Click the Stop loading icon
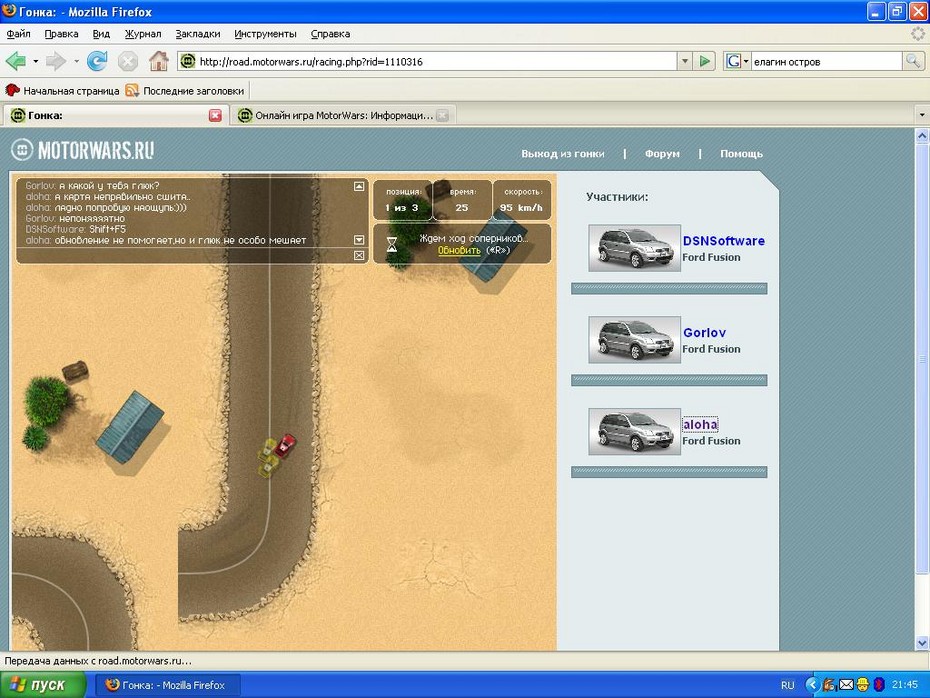930x698 pixels. click(x=128, y=61)
